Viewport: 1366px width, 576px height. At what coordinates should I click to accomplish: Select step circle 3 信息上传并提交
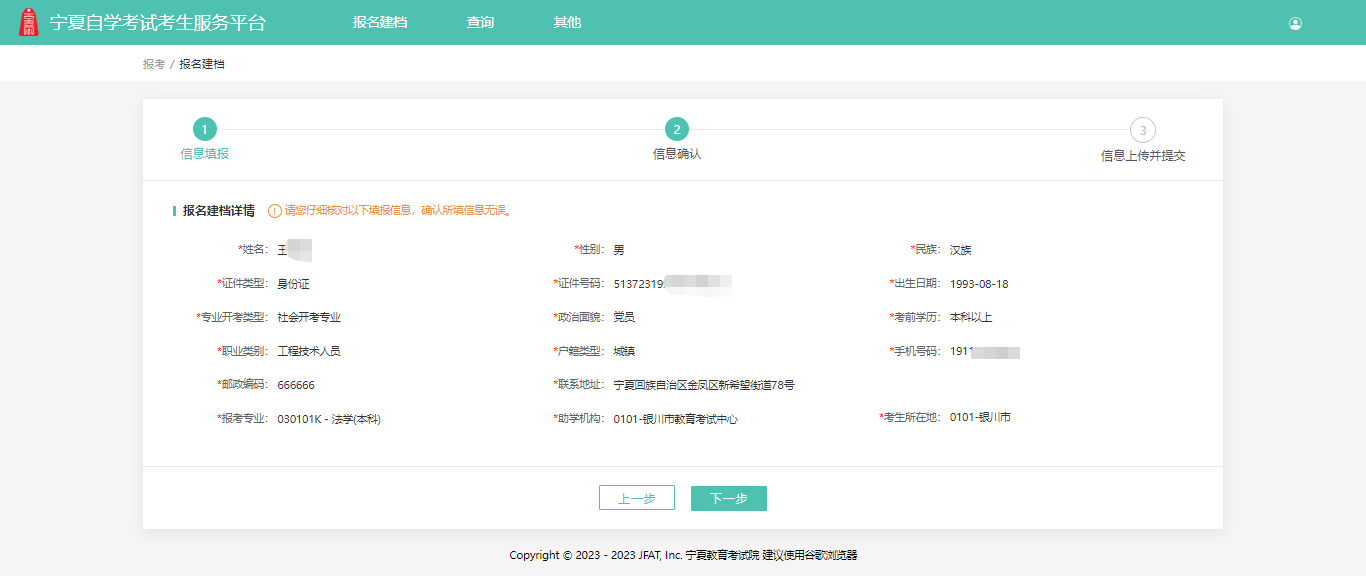tap(1141, 131)
